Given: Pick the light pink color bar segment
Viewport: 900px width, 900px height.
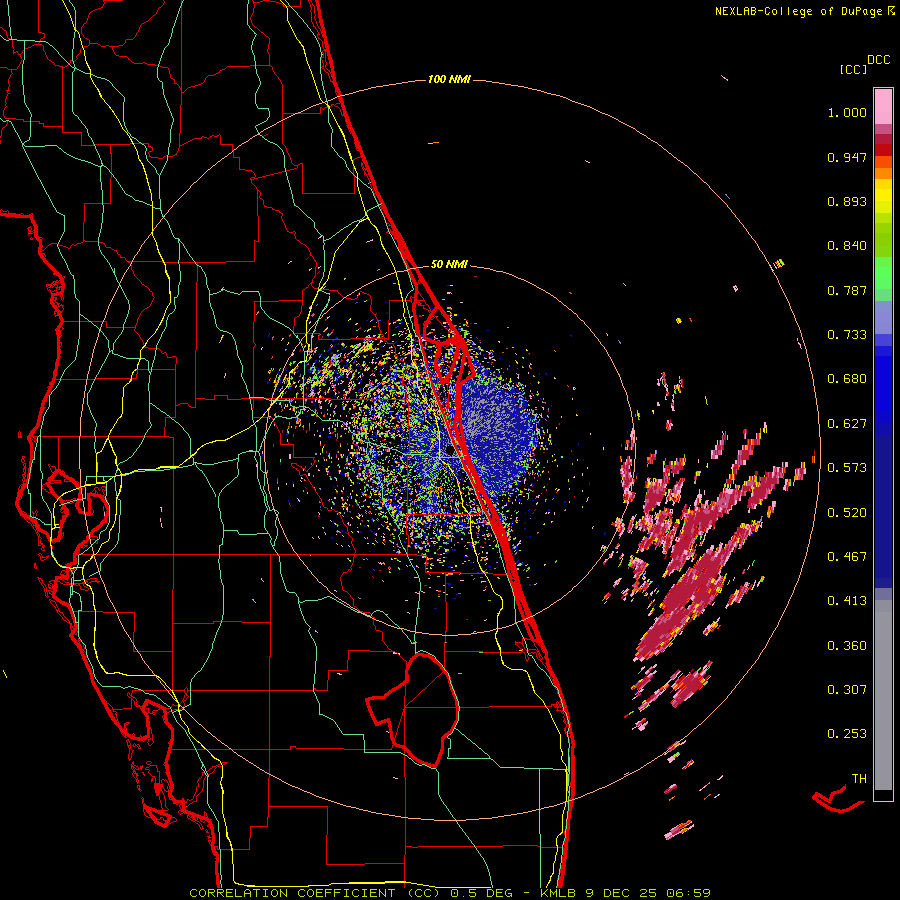Looking at the screenshot, I should pos(883,107).
